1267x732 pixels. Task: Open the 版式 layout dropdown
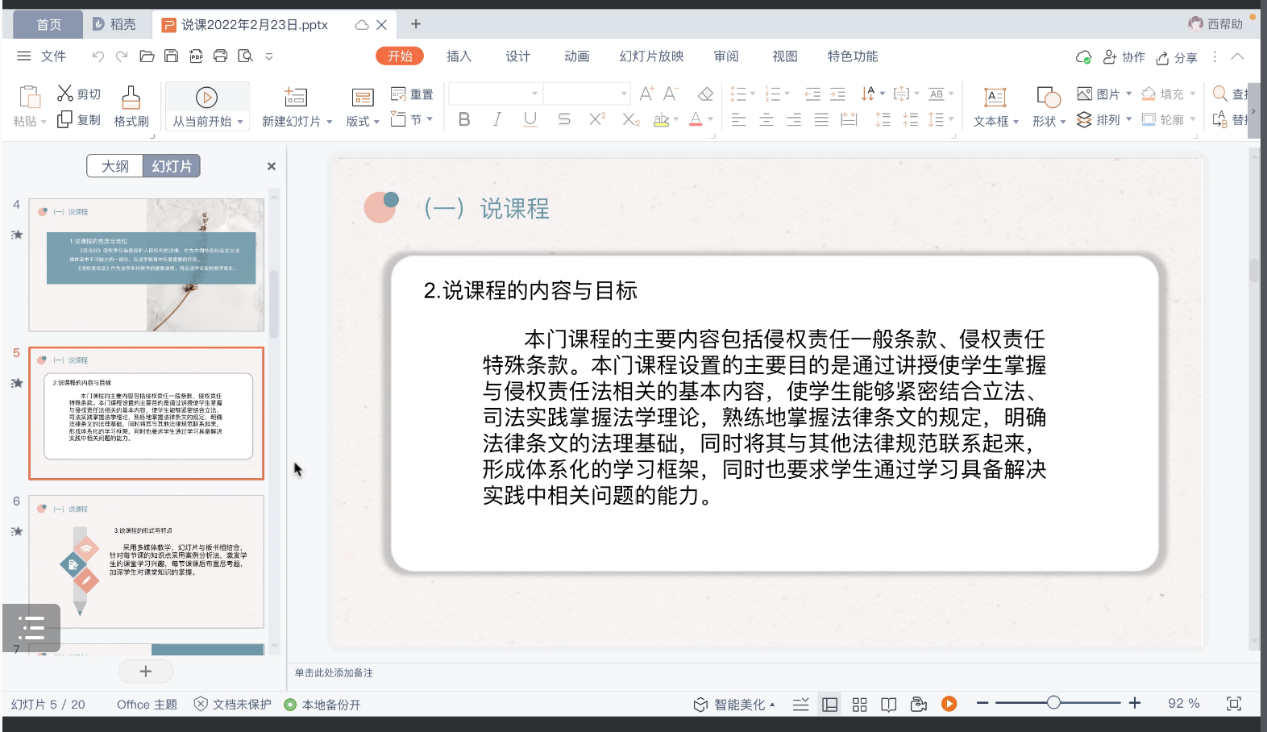[362, 121]
